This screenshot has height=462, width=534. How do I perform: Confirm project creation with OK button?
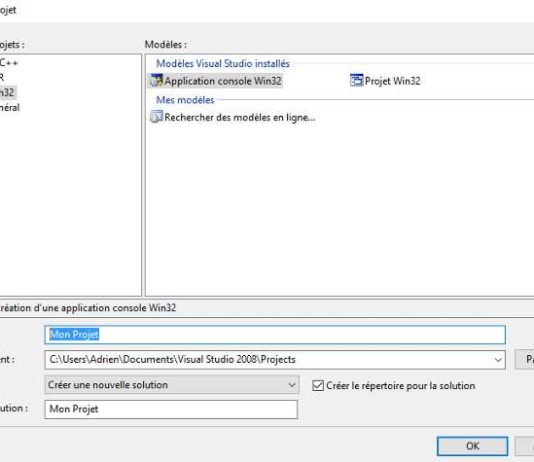tap(472, 446)
